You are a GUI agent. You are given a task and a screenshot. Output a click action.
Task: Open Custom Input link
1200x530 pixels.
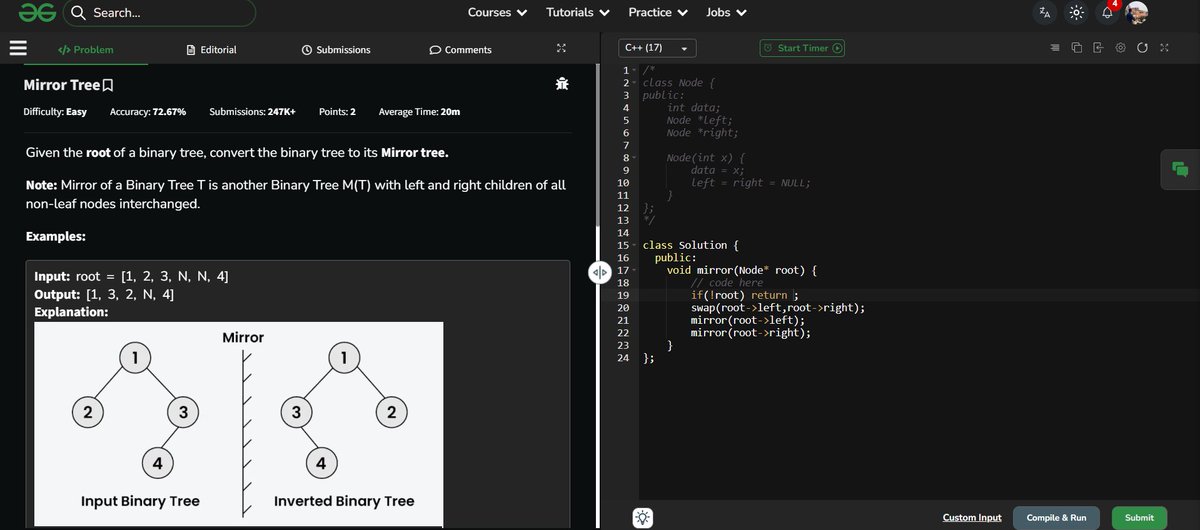coord(972,518)
